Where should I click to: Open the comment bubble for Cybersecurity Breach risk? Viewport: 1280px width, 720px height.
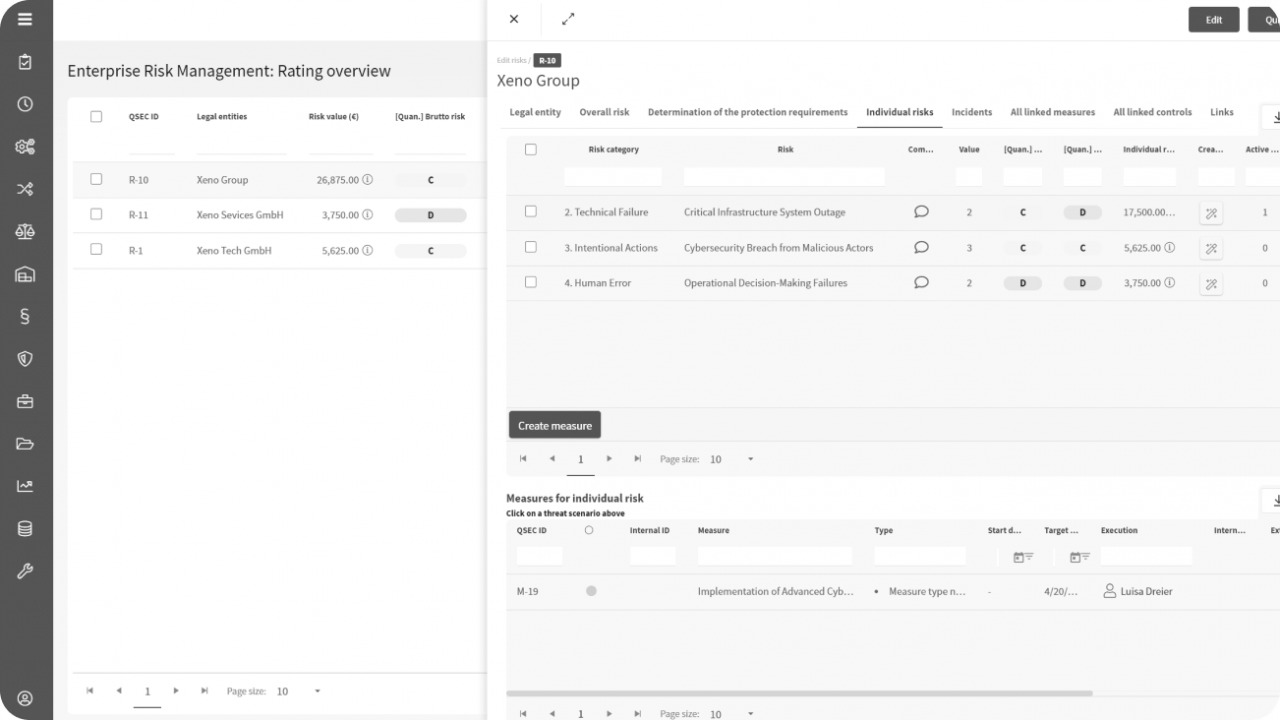(x=921, y=247)
